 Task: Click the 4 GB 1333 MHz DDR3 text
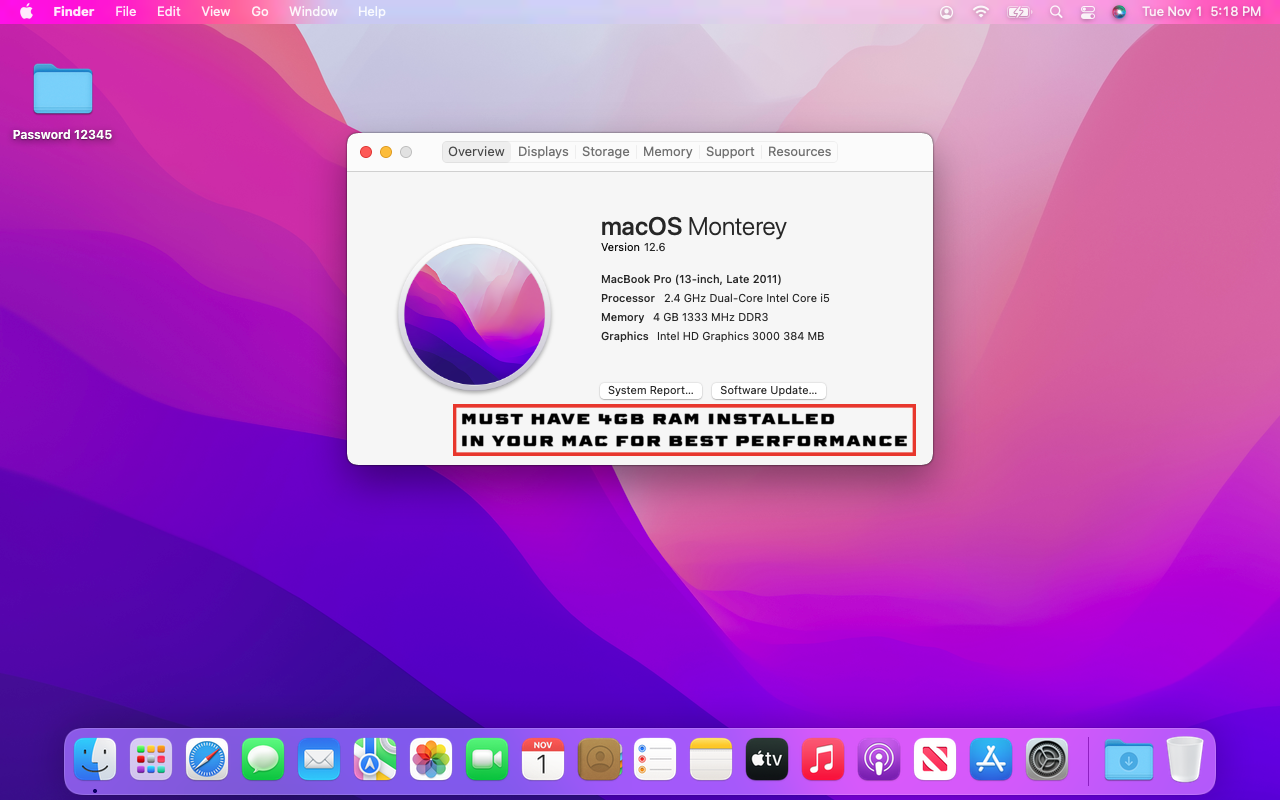[x=711, y=318]
